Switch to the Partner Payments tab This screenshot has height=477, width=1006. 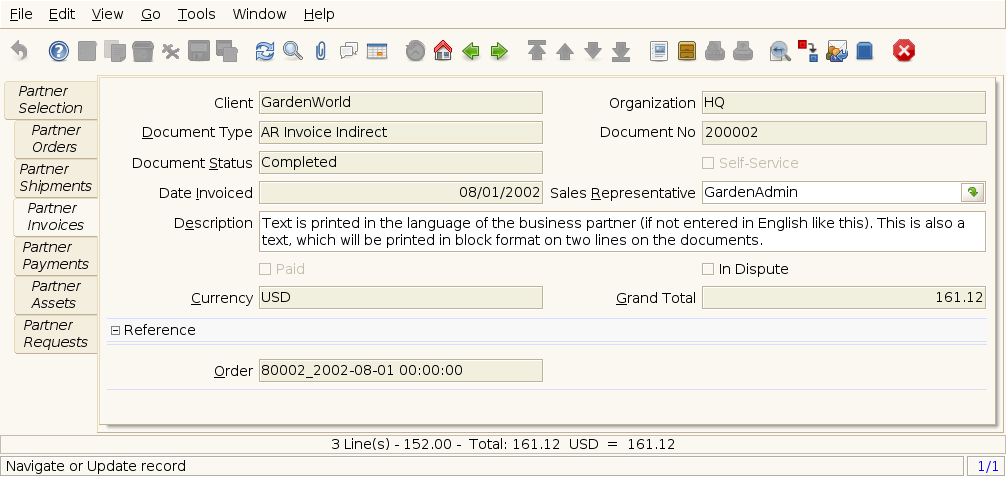click(56, 256)
